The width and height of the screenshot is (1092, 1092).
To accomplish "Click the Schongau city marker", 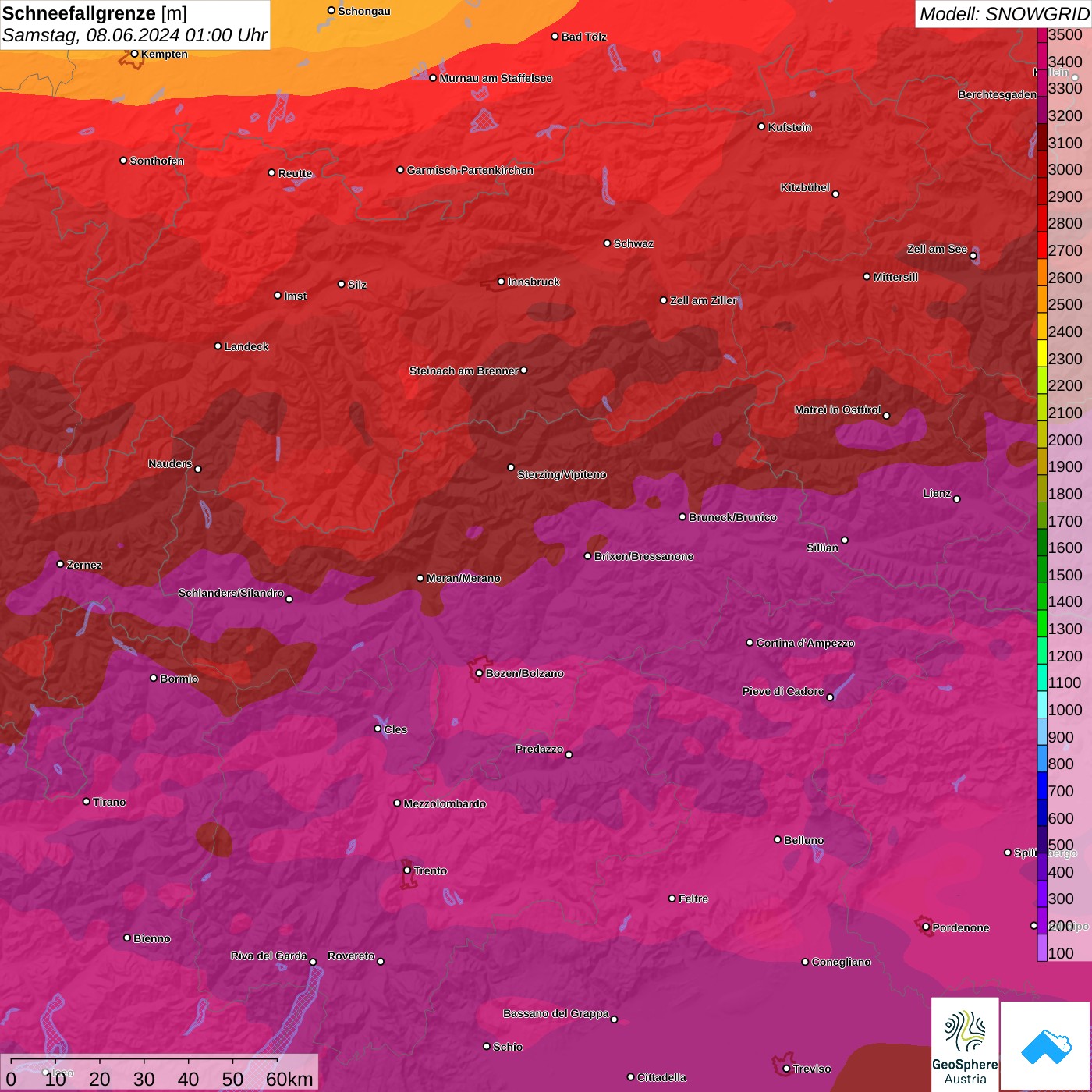I will pyautogui.click(x=331, y=11).
